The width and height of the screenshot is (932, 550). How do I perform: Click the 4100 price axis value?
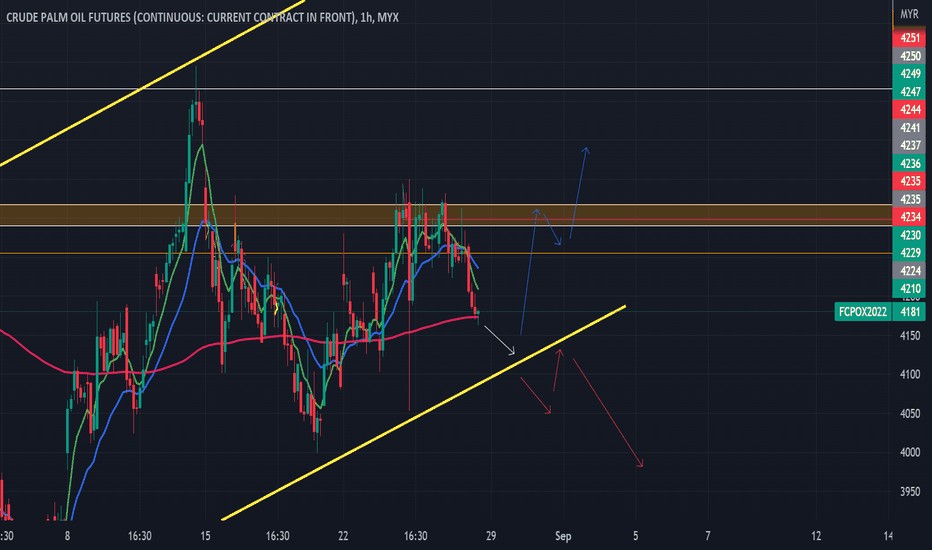pyautogui.click(x=909, y=375)
